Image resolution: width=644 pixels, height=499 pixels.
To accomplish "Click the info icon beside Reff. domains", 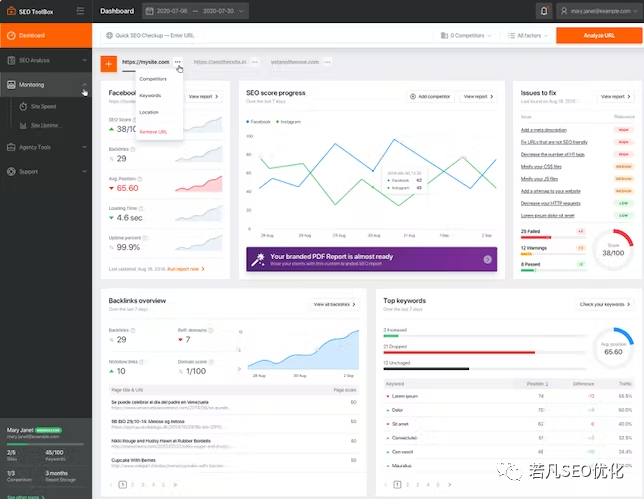I will (x=211, y=330).
